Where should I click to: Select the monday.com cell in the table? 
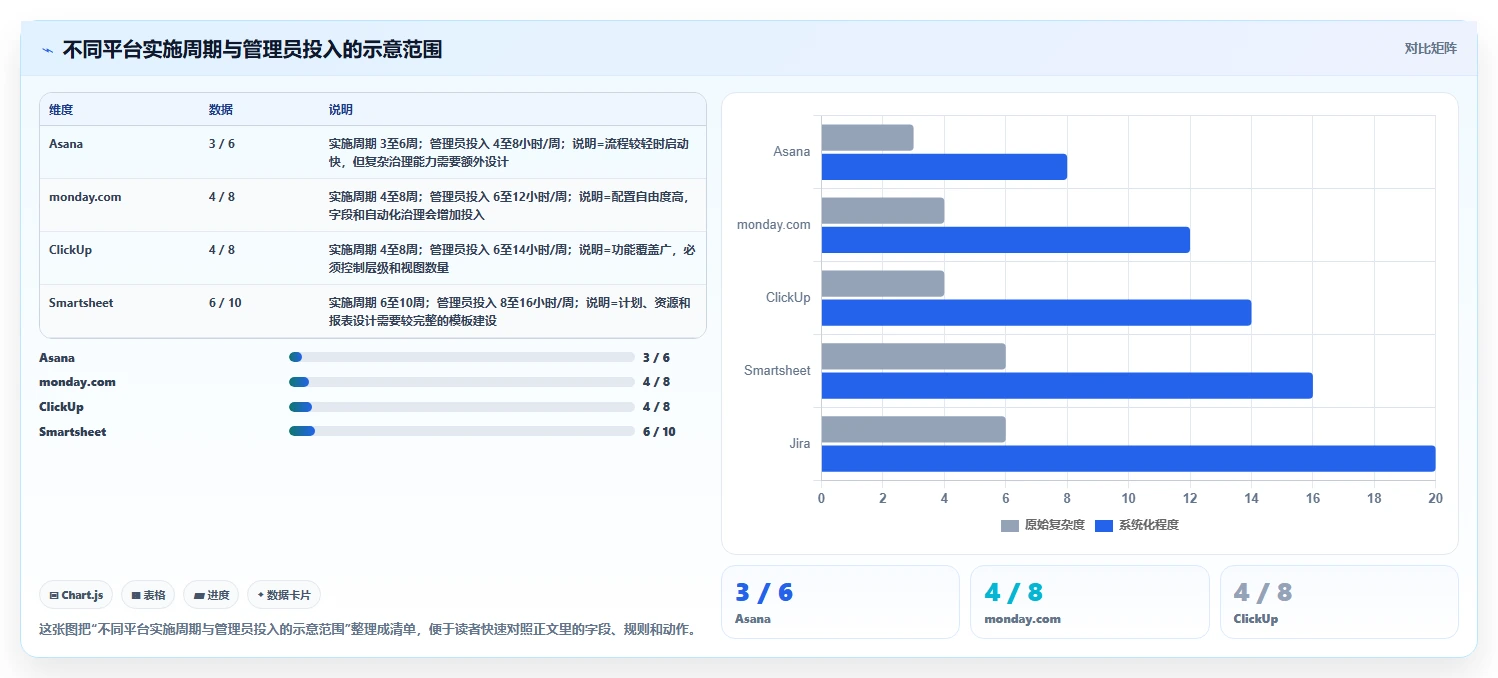tap(85, 197)
